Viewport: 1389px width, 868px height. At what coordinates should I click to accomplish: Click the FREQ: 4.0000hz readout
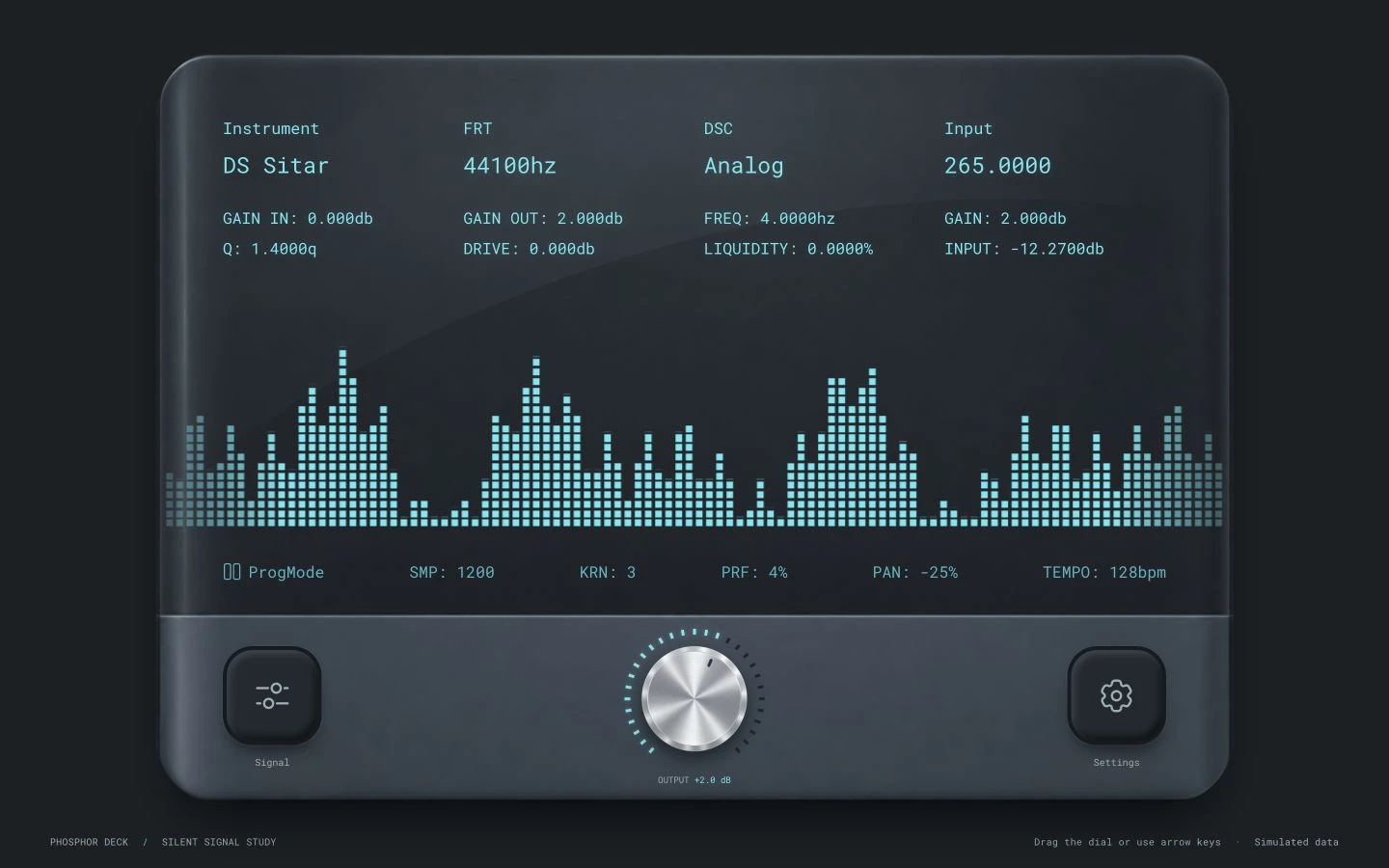770,219
